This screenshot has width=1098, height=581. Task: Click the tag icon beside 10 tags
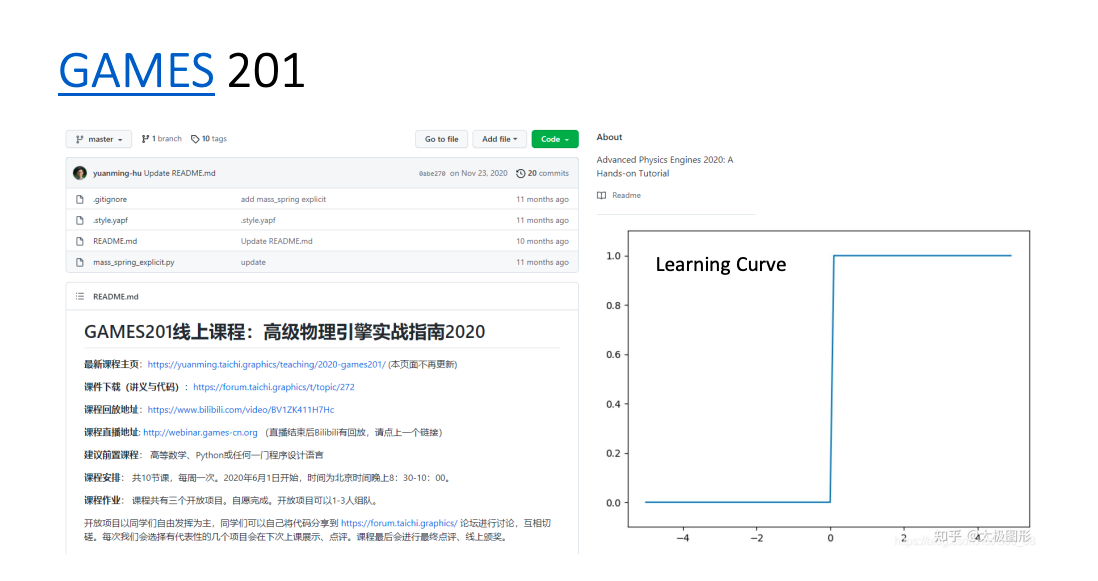(195, 139)
